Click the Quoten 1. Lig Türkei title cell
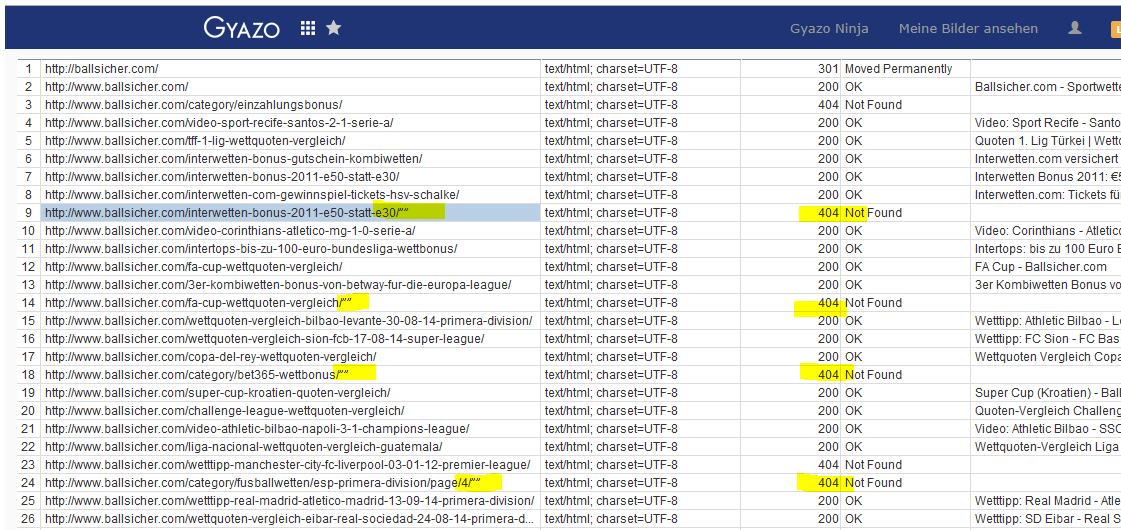This screenshot has height=530, width=1121. pyautogui.click(x=1047, y=140)
